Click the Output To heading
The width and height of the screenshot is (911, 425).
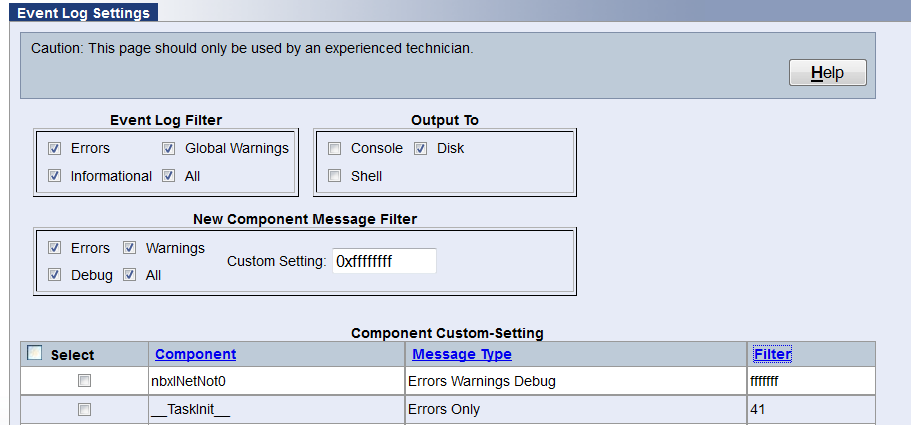[445, 120]
